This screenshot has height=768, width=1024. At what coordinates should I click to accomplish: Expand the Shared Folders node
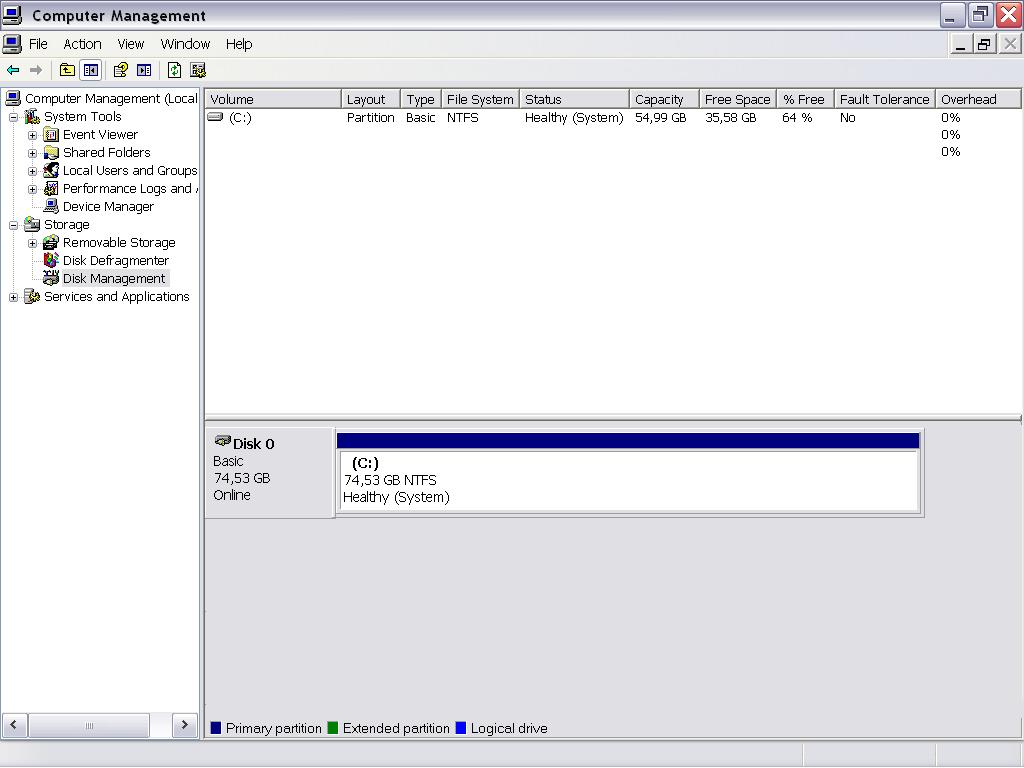pos(32,153)
